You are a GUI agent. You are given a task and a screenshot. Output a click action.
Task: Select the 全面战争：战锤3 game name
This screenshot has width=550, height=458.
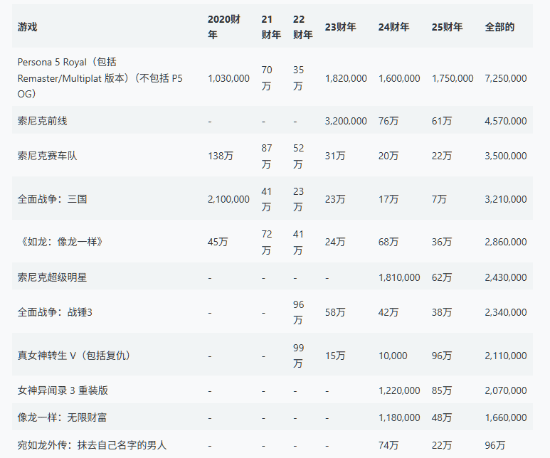tap(55, 312)
